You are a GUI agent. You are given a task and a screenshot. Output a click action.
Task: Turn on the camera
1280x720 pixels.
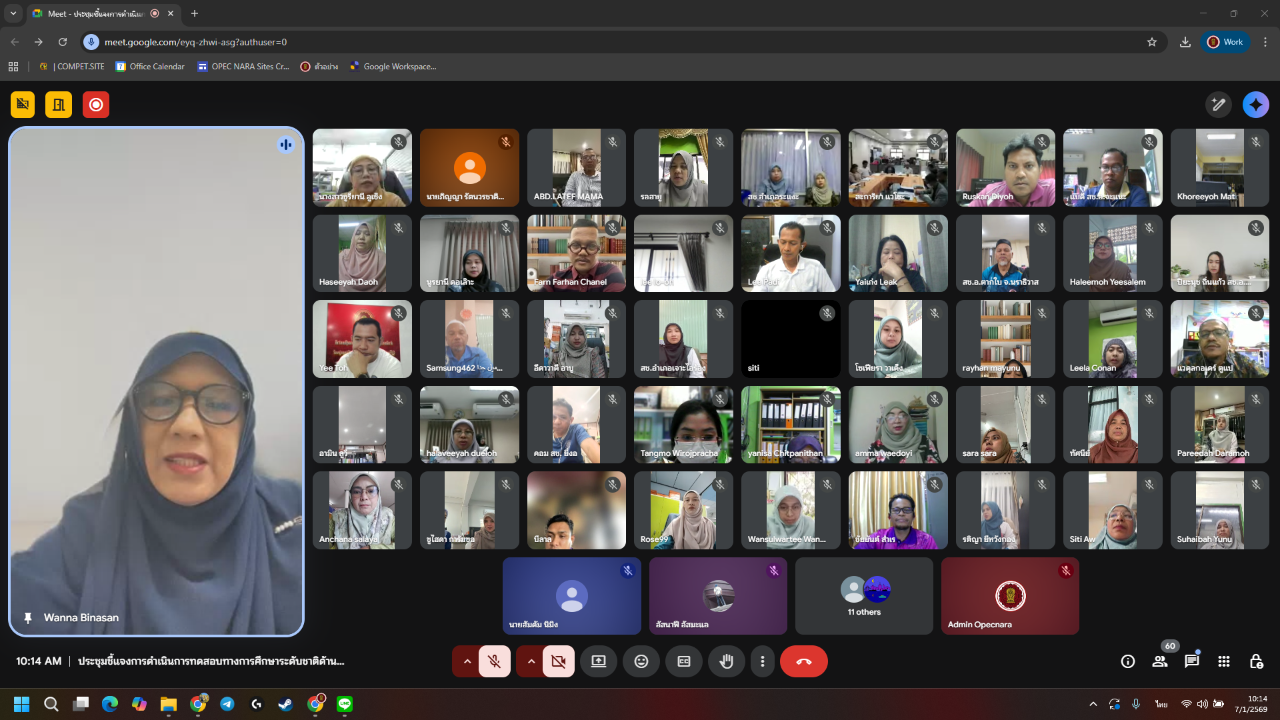point(559,661)
